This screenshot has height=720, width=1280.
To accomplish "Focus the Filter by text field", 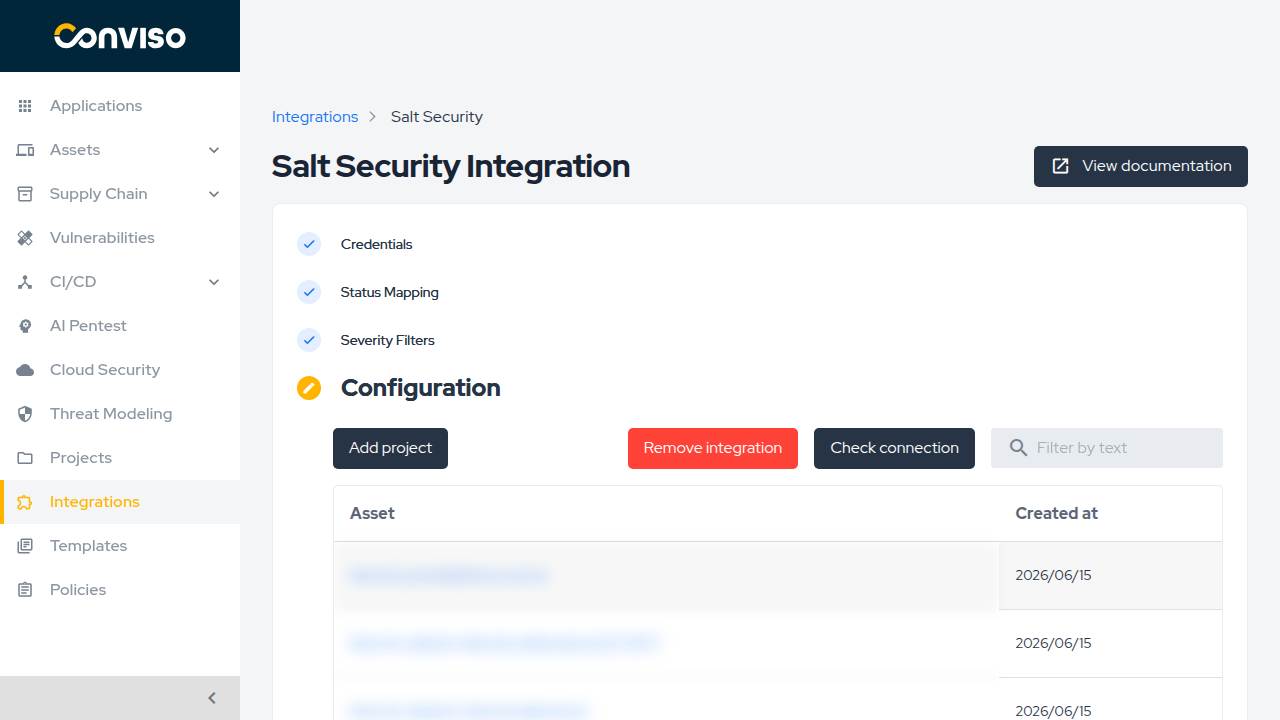I will [x=1107, y=448].
